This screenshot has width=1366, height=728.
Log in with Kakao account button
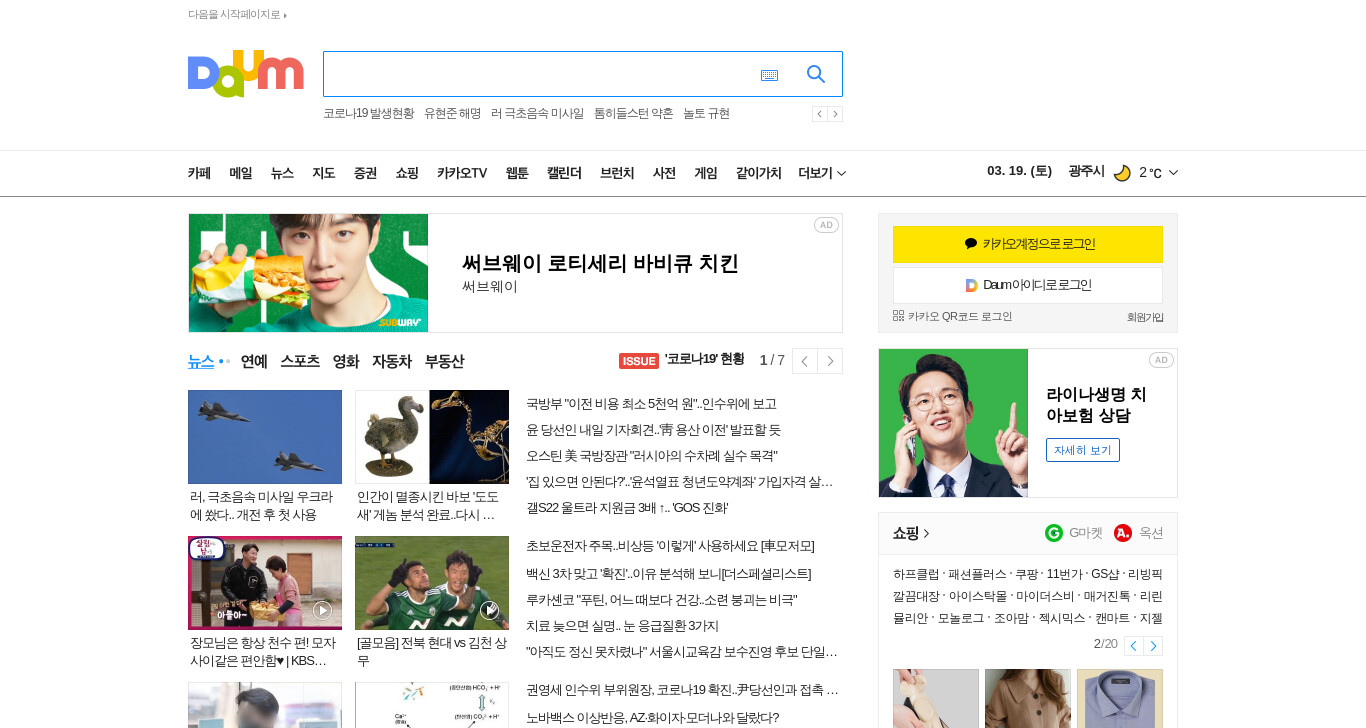pyautogui.click(x=1028, y=244)
